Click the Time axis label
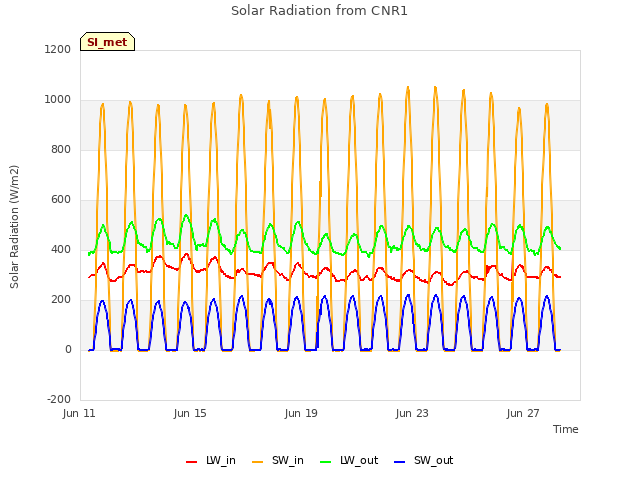Screen dimensions: 640x480 pos(566,429)
